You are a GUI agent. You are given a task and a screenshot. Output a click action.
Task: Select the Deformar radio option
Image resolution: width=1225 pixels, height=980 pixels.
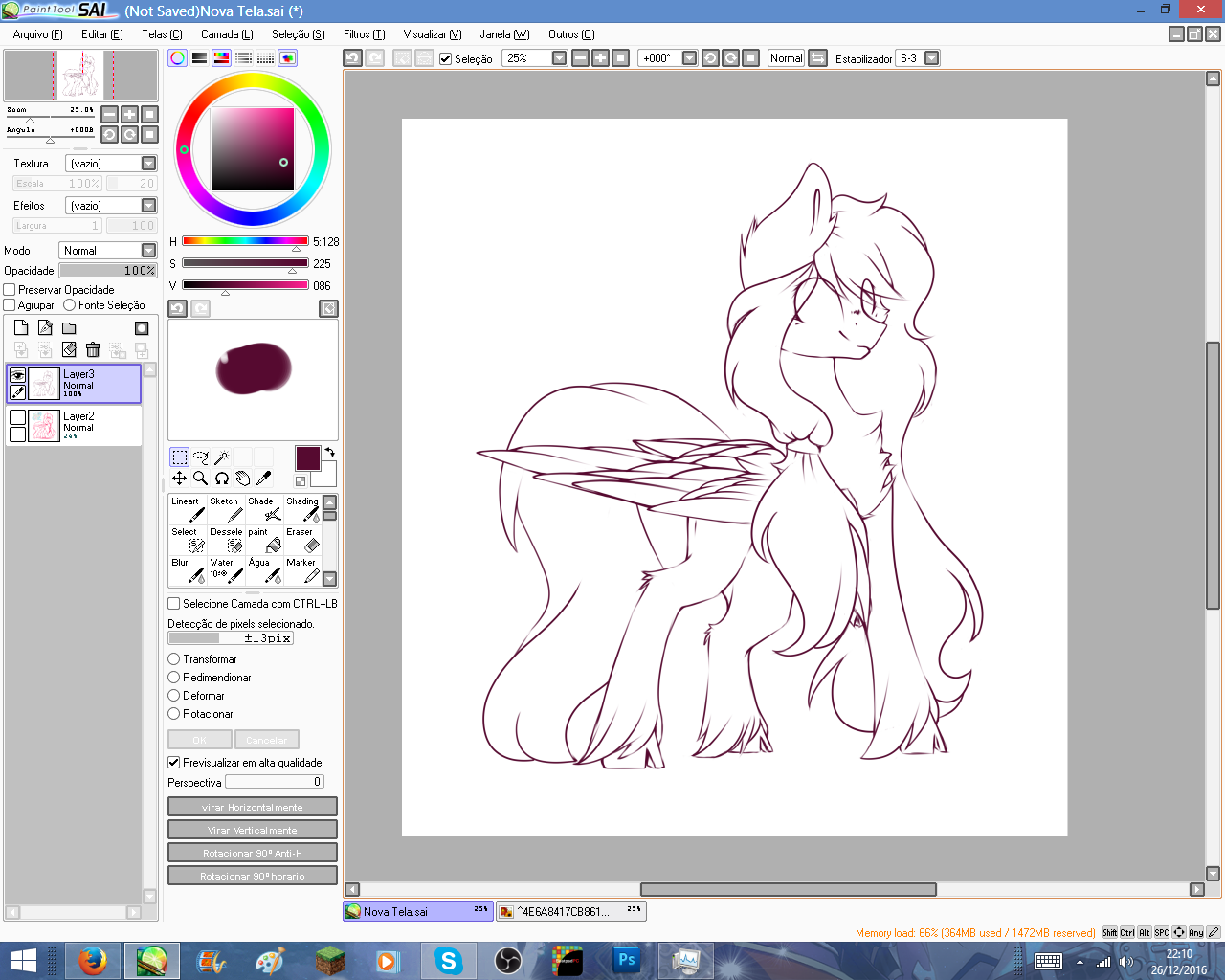[x=174, y=696]
